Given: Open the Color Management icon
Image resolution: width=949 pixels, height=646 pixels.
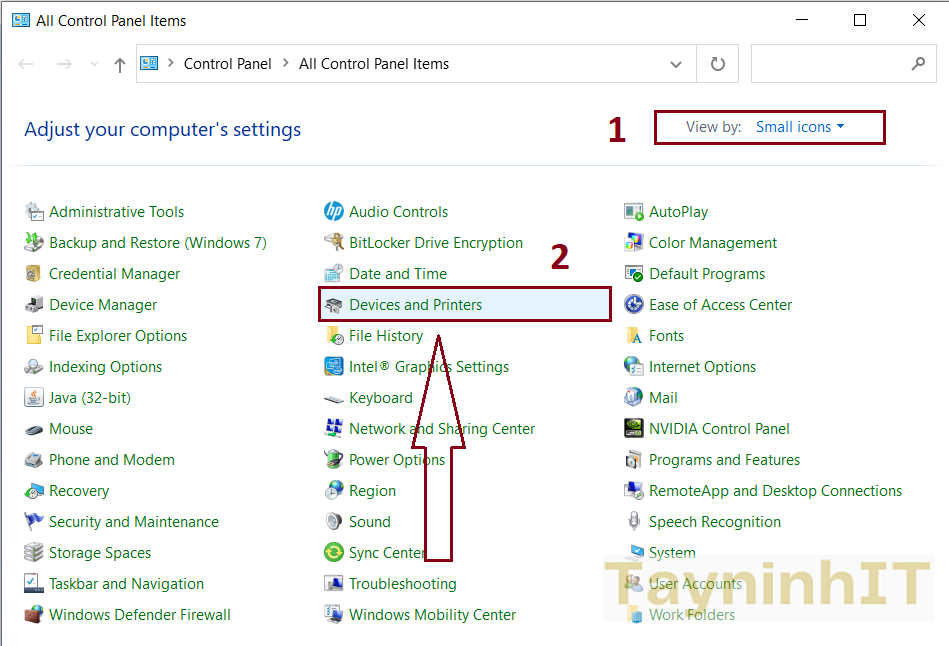Looking at the screenshot, I should [633, 243].
